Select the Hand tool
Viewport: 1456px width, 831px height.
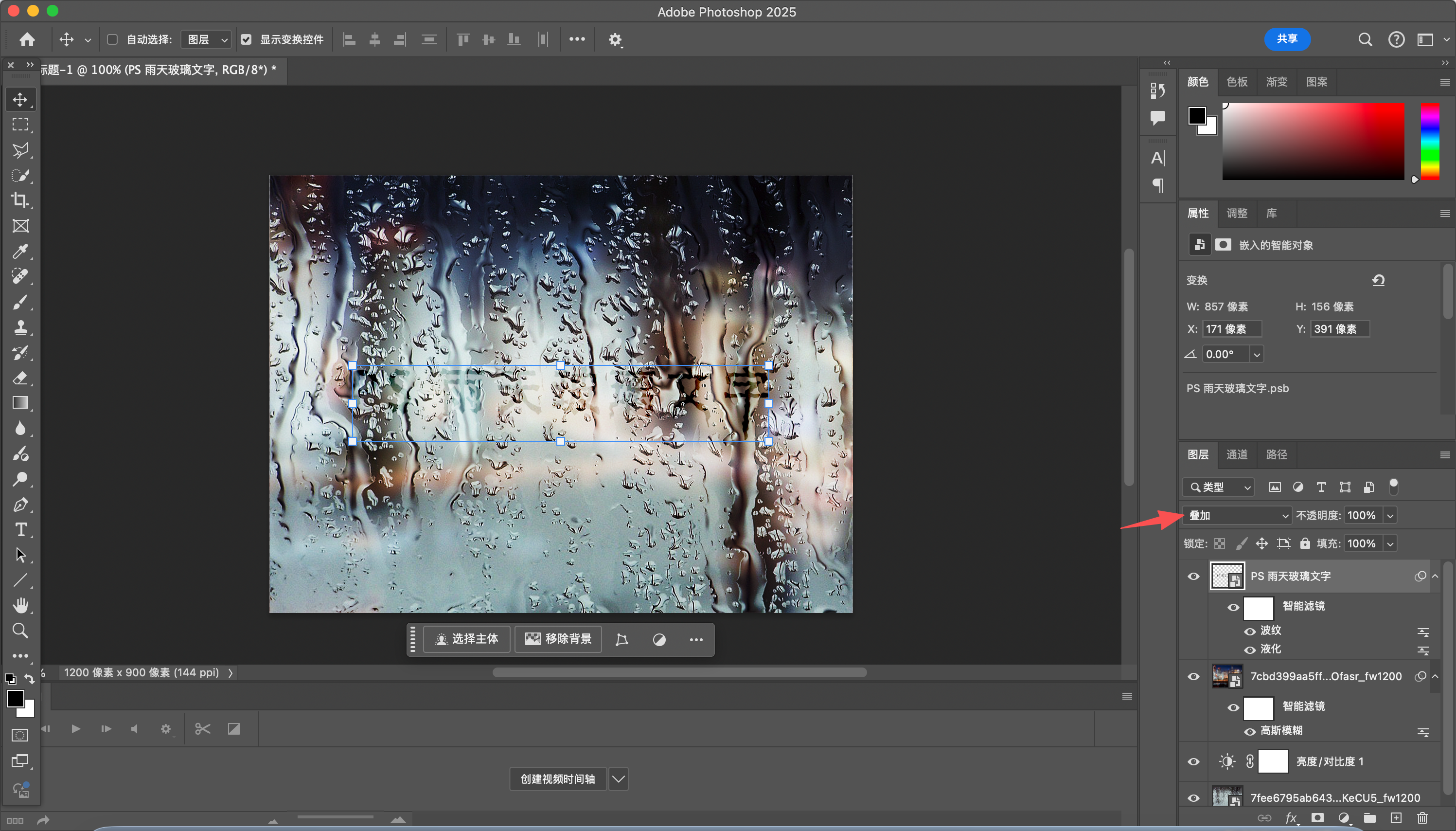tap(20, 605)
